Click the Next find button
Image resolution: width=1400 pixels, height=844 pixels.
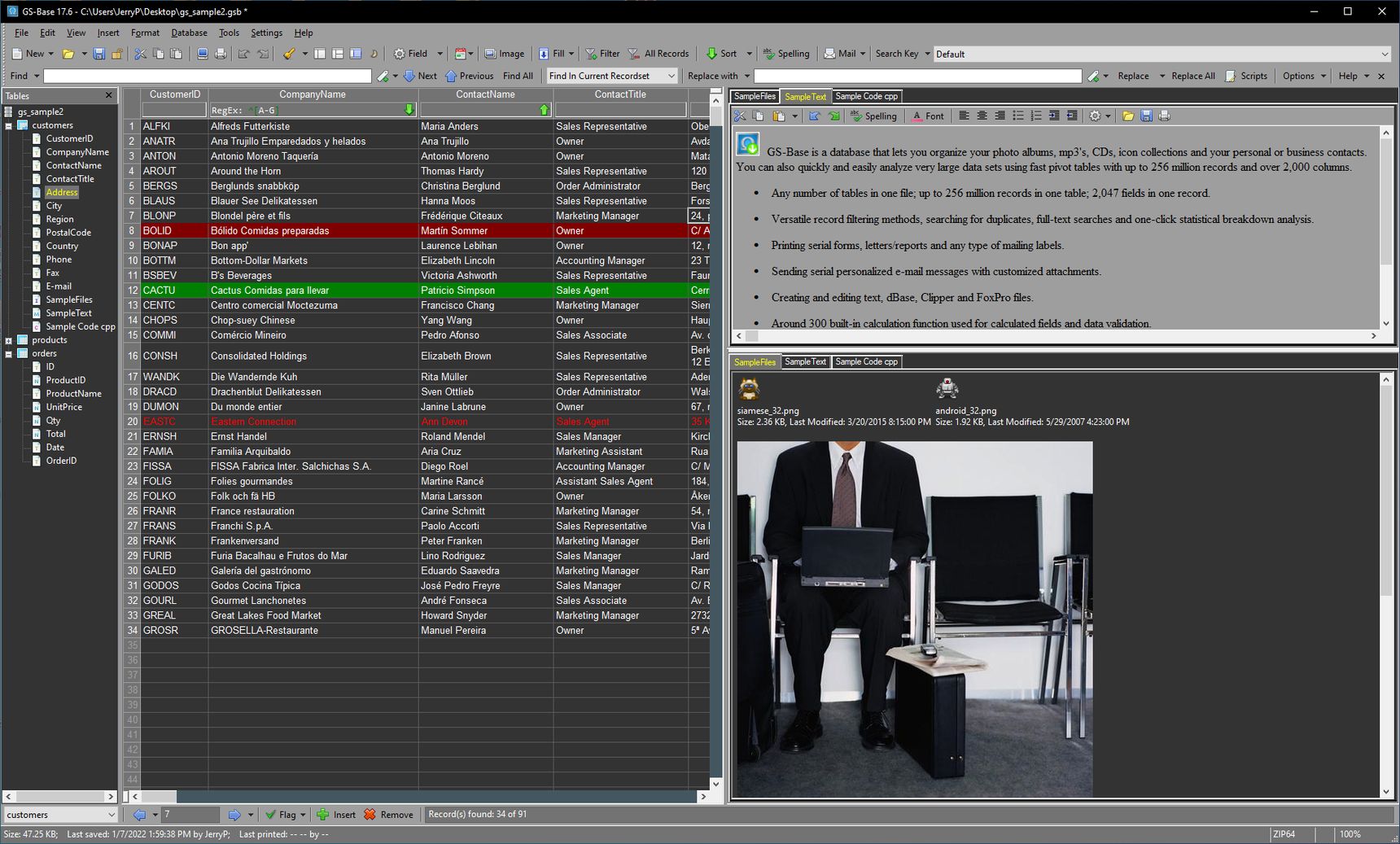(x=420, y=76)
